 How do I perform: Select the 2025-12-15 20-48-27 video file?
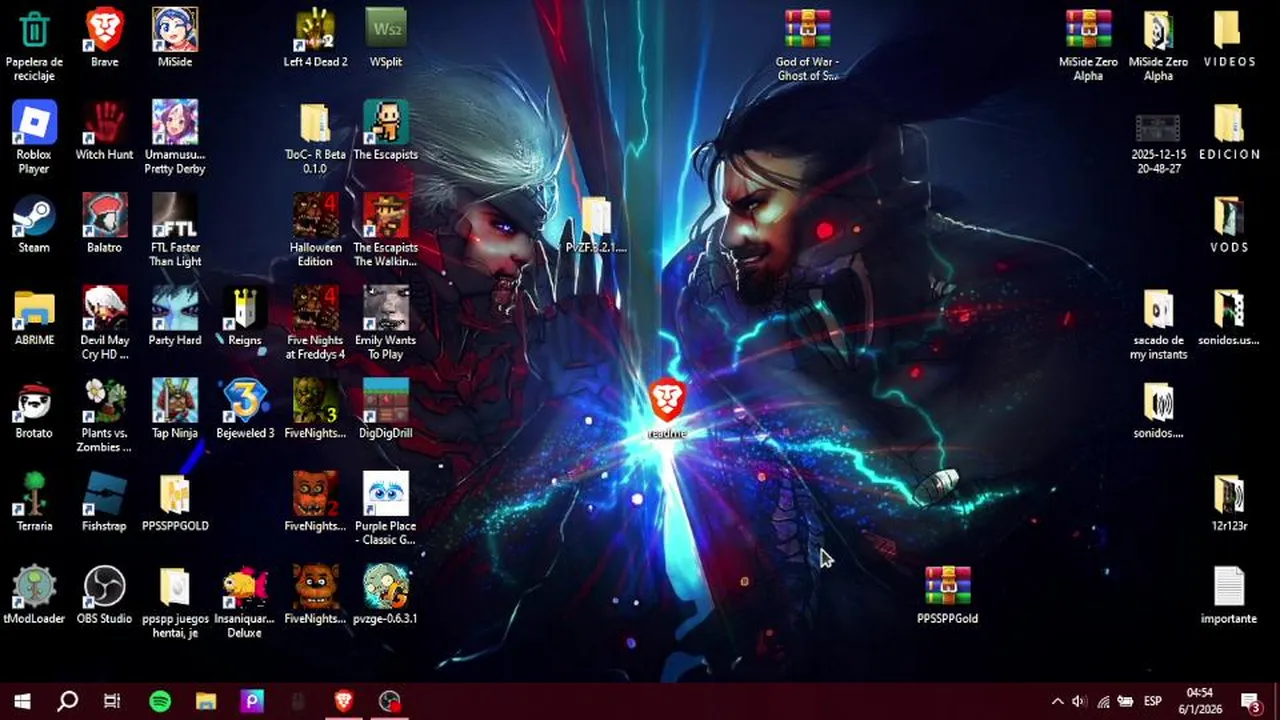1158,143
